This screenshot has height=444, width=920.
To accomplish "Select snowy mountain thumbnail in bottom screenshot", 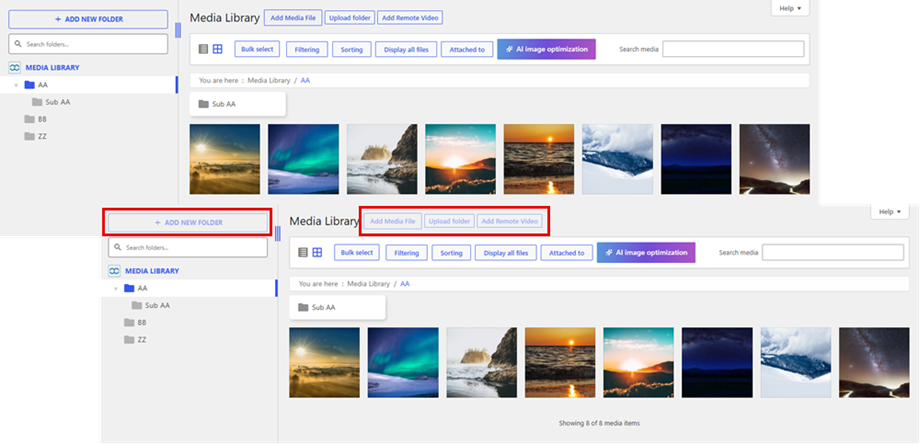I will tap(796, 362).
